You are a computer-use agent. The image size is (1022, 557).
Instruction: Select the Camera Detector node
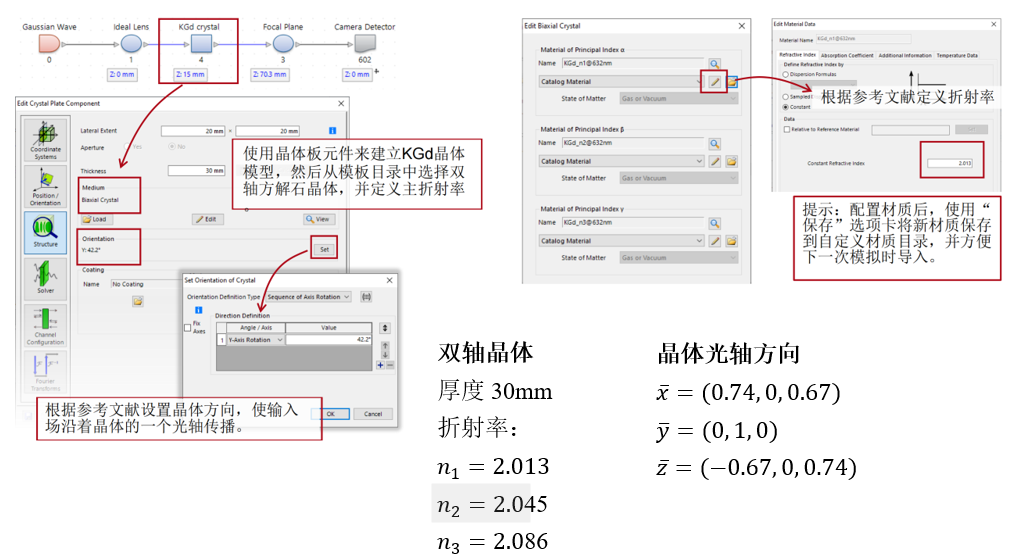click(364, 44)
